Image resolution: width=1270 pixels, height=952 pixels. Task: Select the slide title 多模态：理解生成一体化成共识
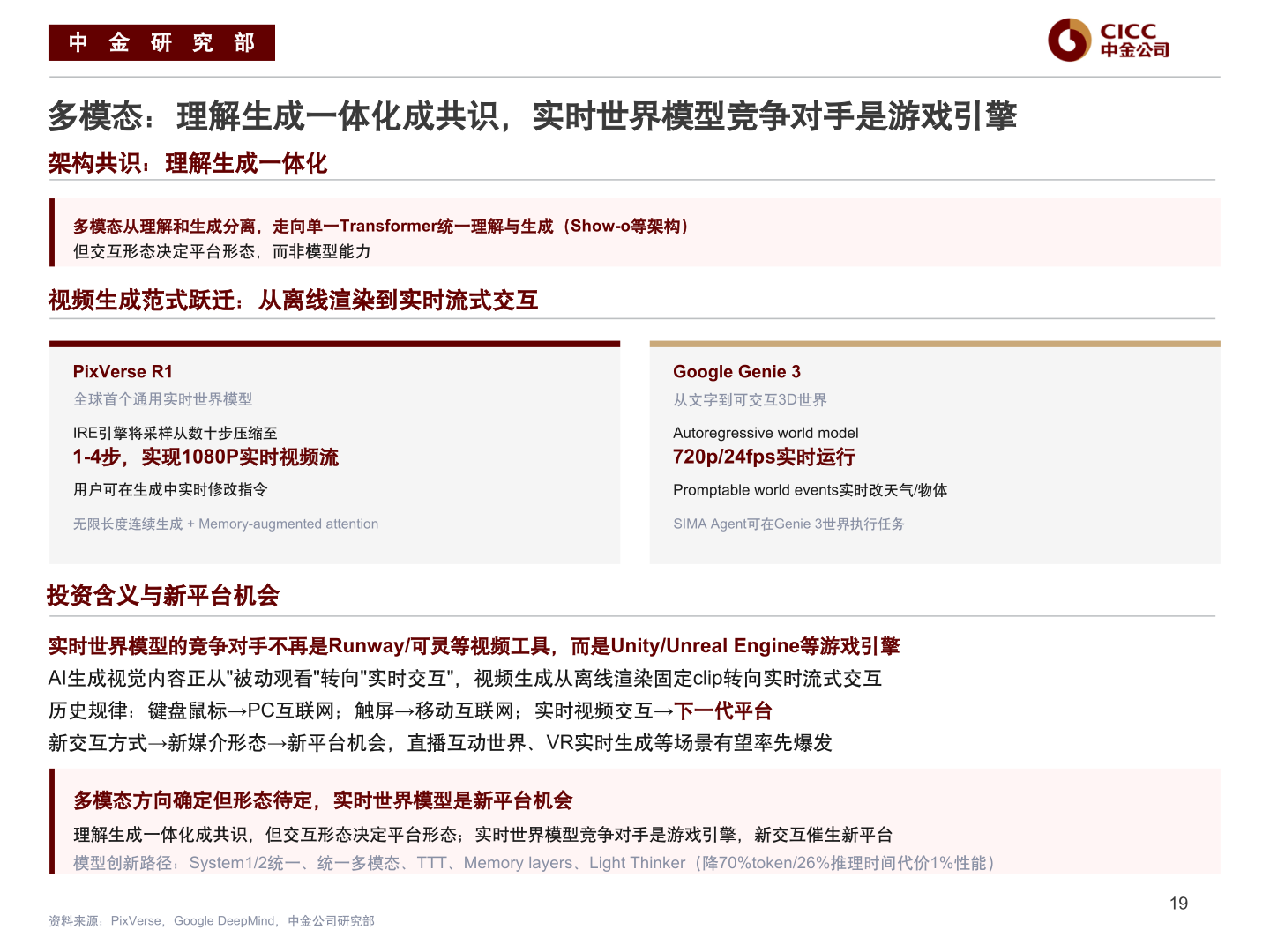533,116
